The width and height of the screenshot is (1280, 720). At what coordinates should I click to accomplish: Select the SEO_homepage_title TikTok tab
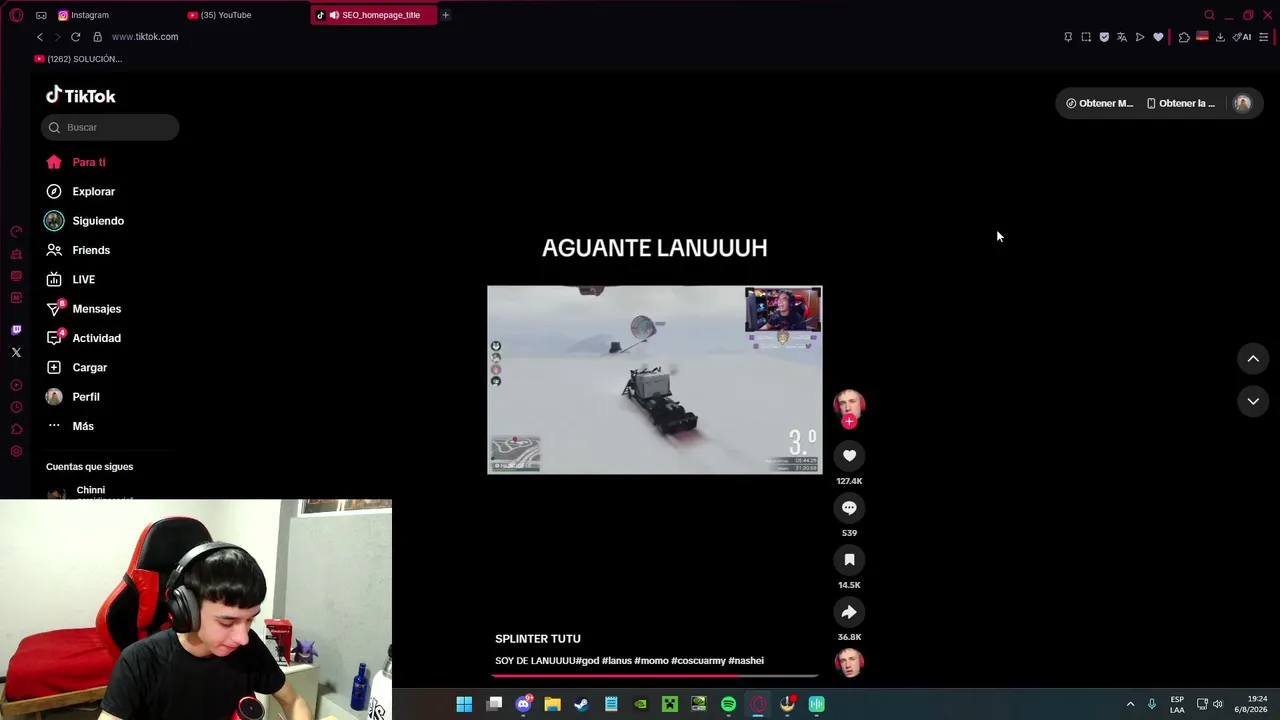click(374, 15)
